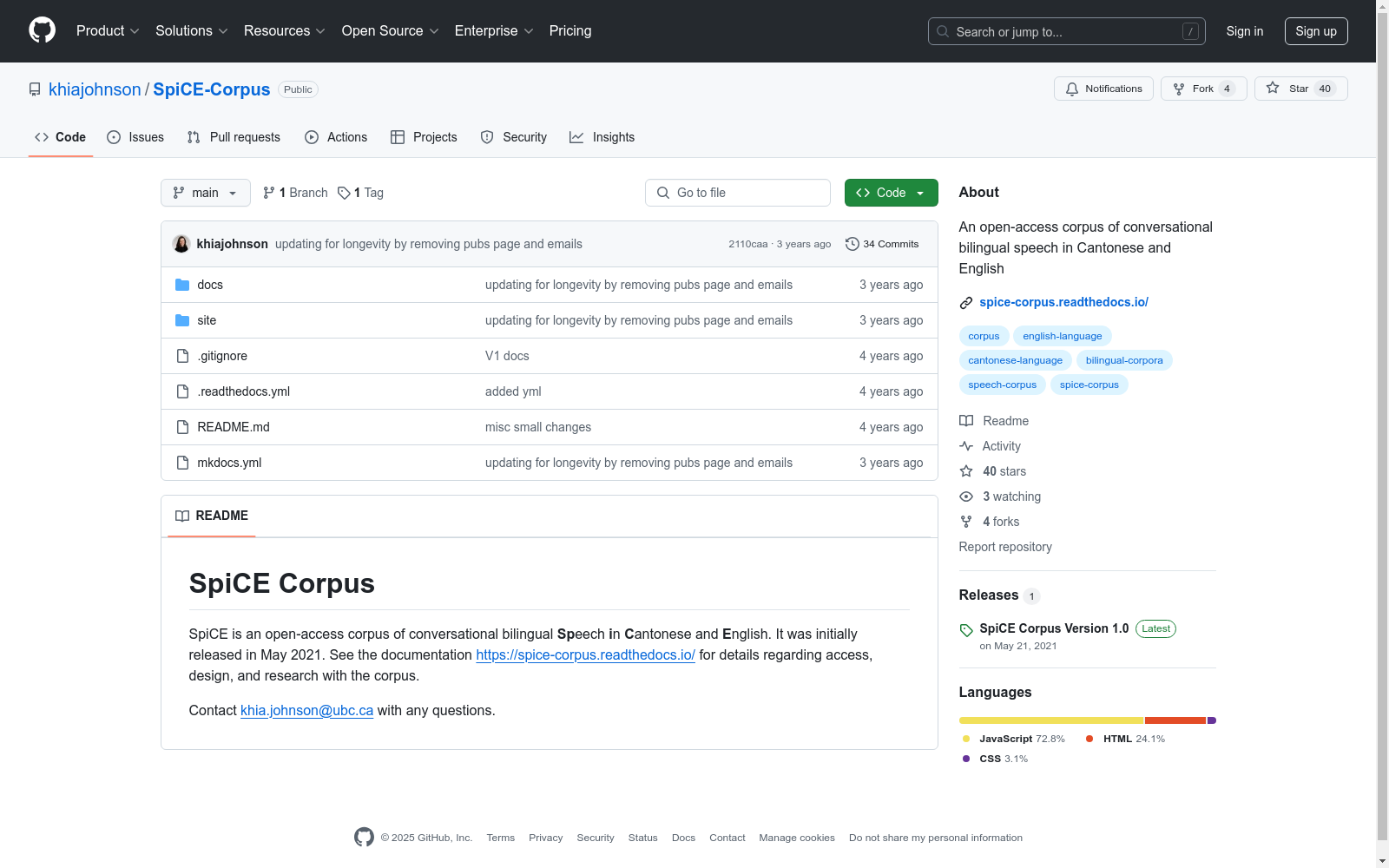Click the bilingual-corpora topic tag
This screenshot has height=868, width=1389.
(x=1124, y=360)
